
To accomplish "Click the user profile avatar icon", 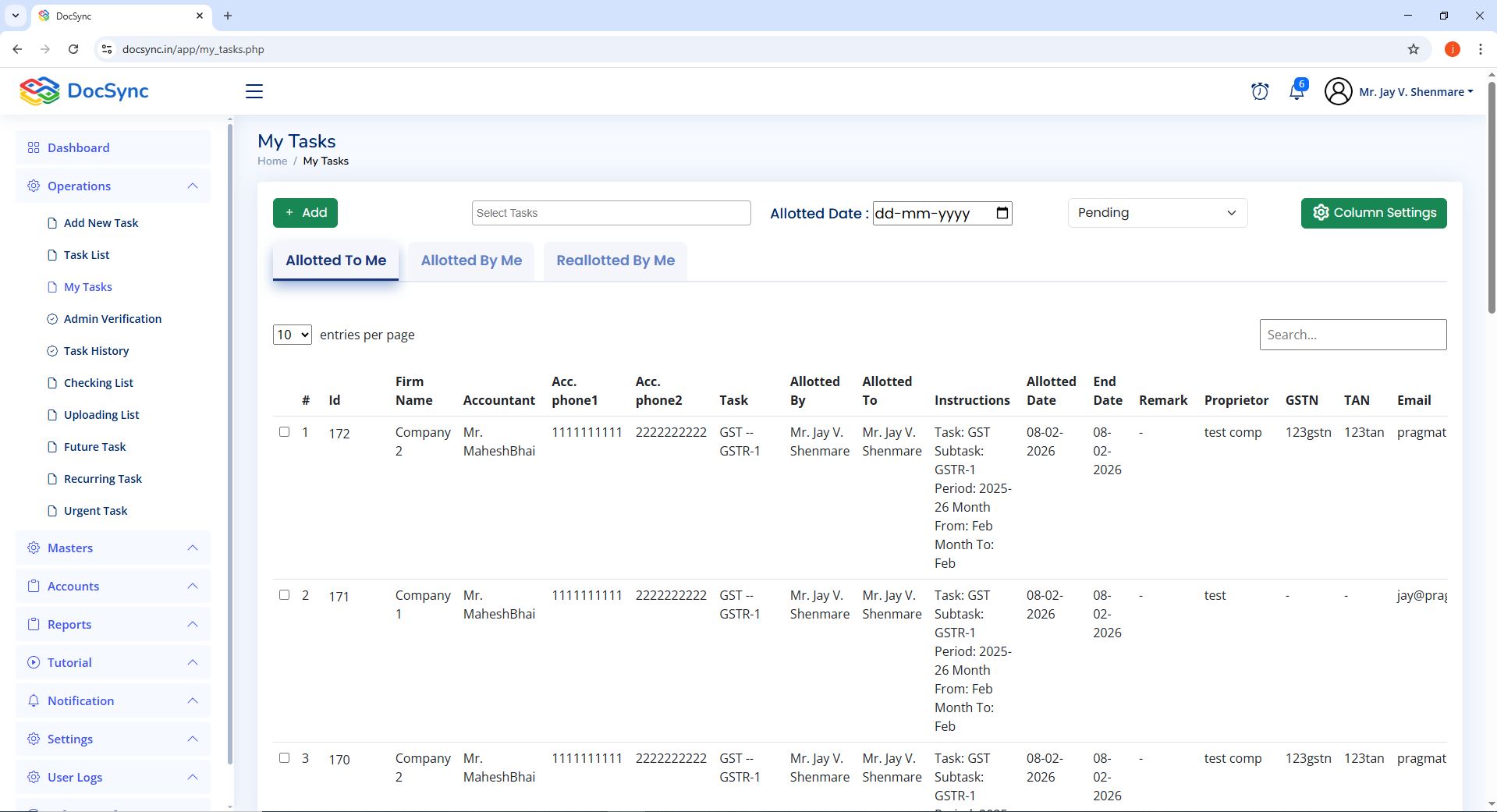I will (x=1338, y=91).
